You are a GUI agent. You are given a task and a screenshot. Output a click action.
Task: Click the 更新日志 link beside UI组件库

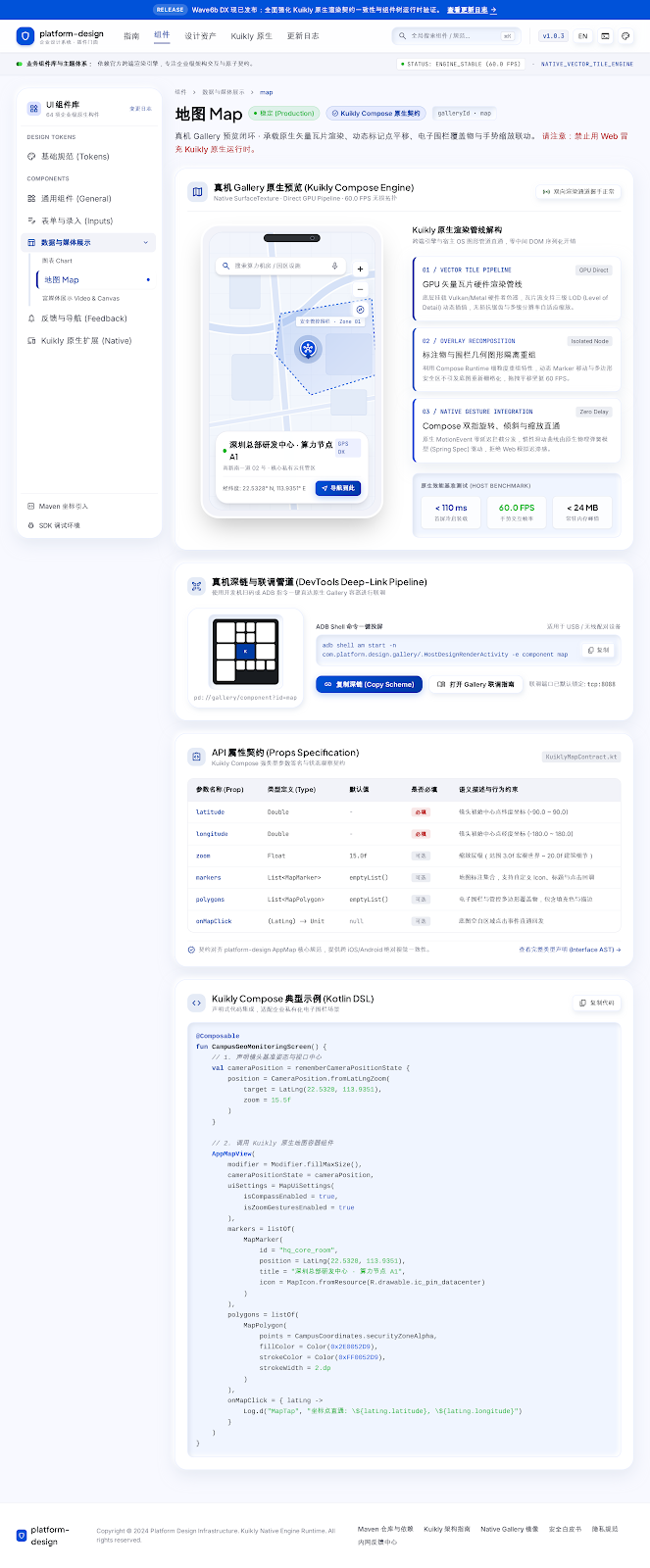coord(140,109)
